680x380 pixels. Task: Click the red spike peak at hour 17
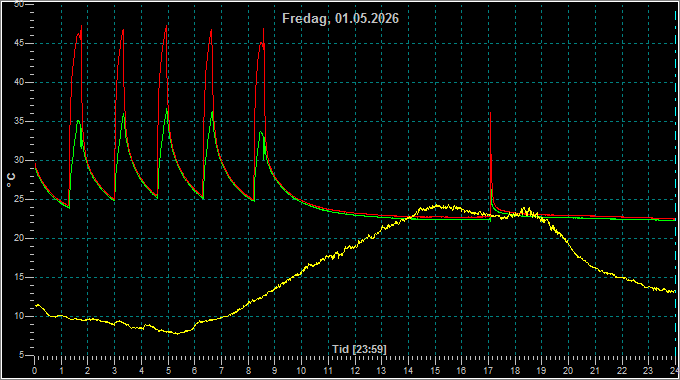tap(490, 113)
